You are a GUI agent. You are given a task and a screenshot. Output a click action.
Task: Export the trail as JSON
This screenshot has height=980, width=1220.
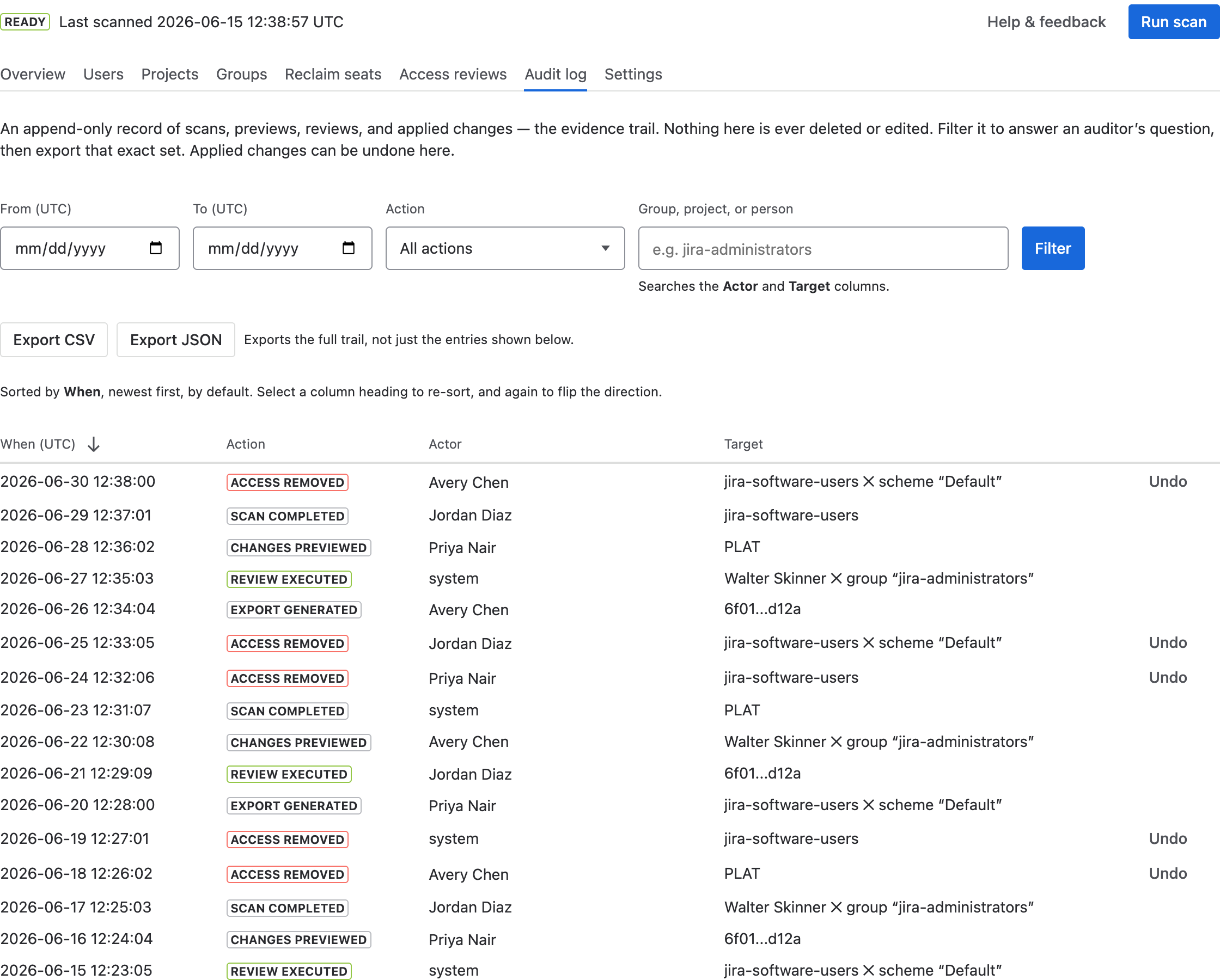coord(175,340)
